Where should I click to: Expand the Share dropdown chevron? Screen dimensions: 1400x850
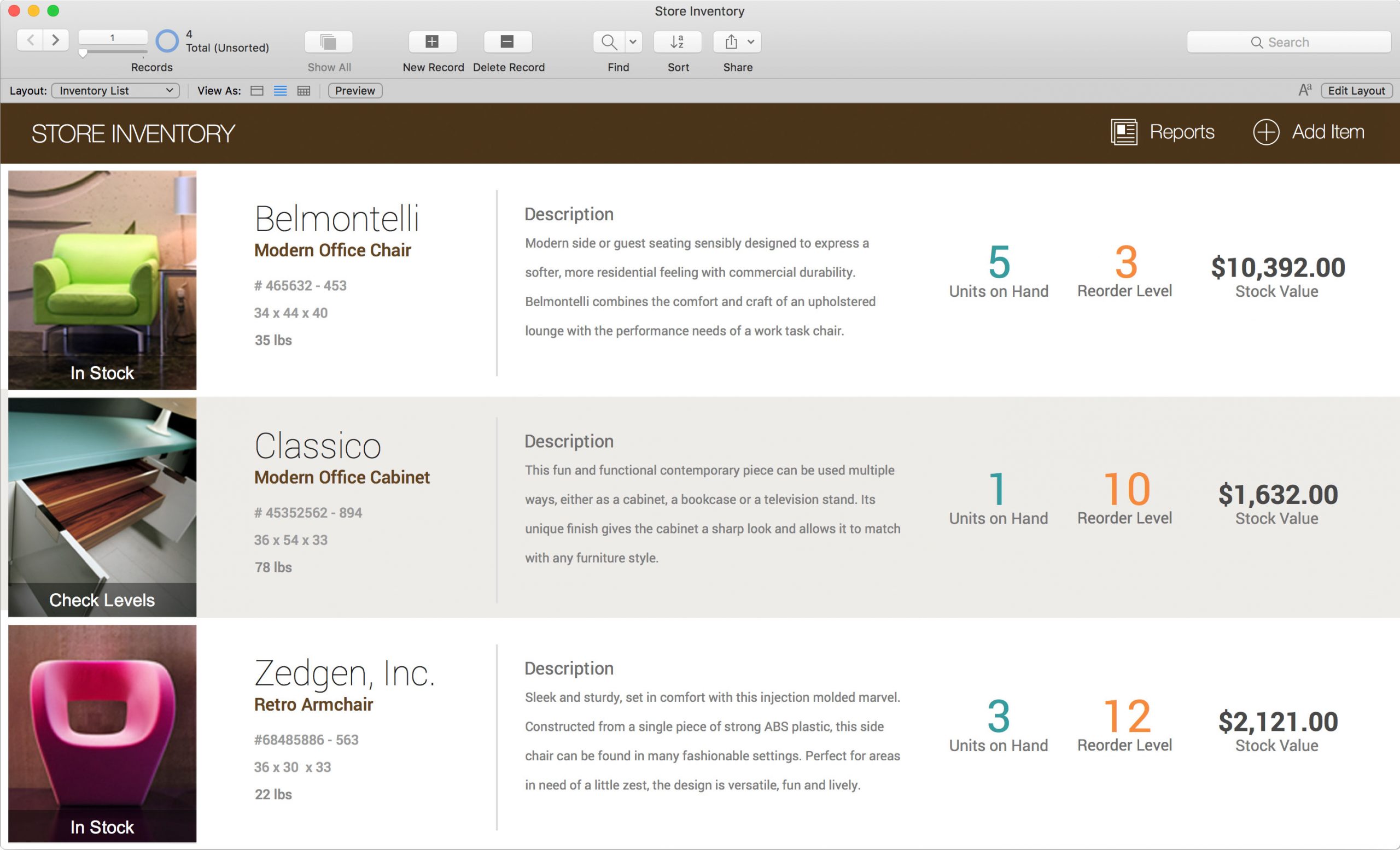(751, 42)
